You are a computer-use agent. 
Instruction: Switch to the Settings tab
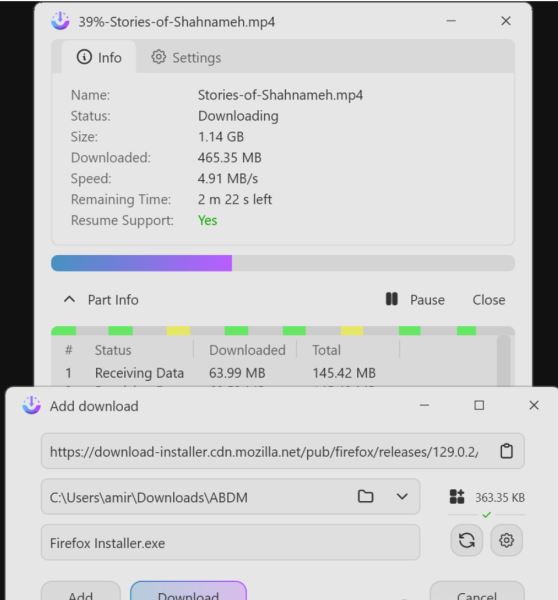[x=186, y=57]
